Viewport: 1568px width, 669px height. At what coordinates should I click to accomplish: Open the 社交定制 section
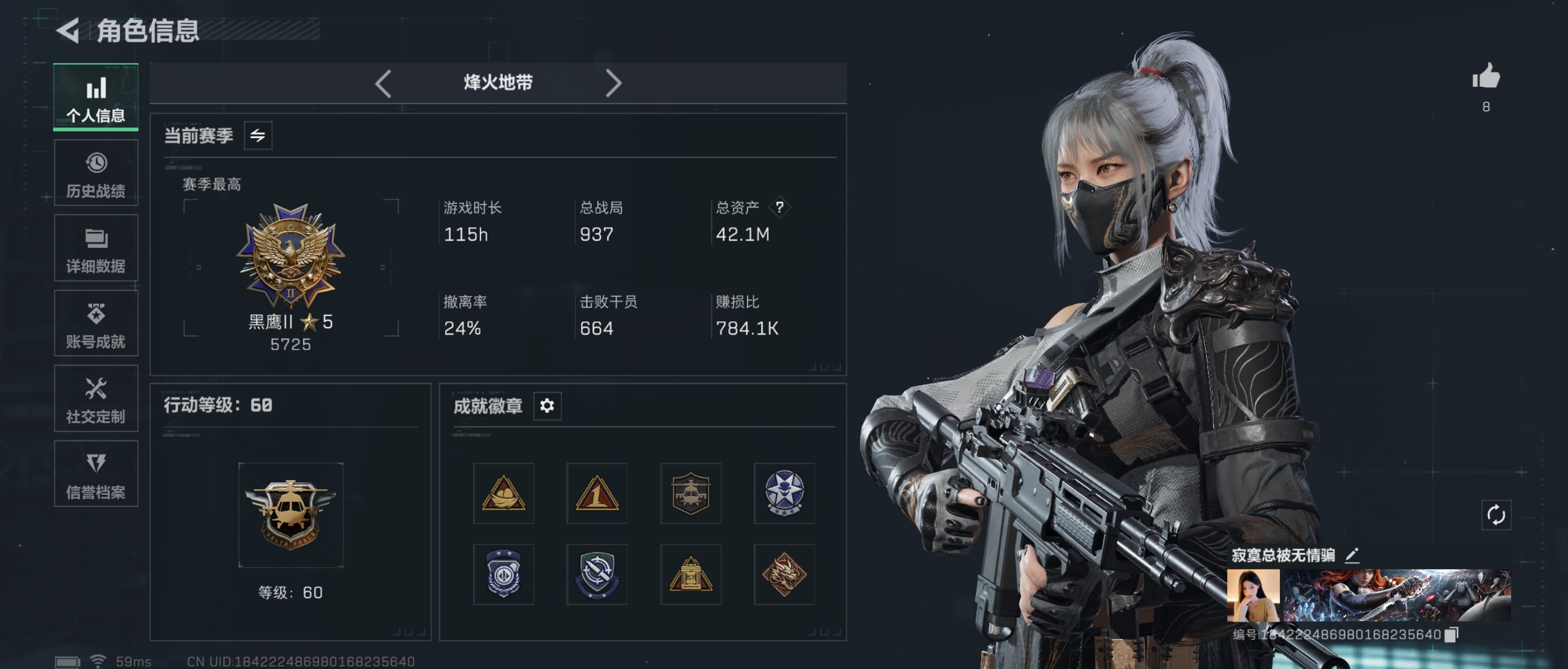coord(96,399)
